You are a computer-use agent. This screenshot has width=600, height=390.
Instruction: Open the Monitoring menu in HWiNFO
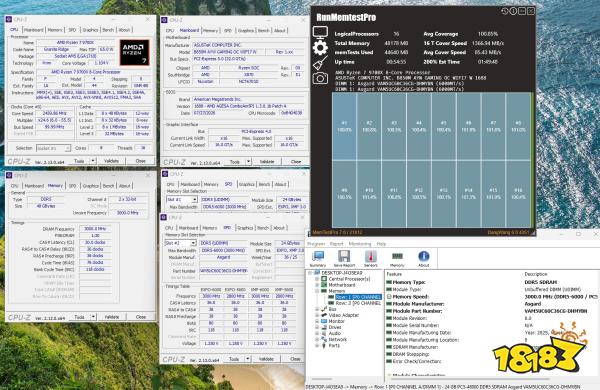pos(360,244)
